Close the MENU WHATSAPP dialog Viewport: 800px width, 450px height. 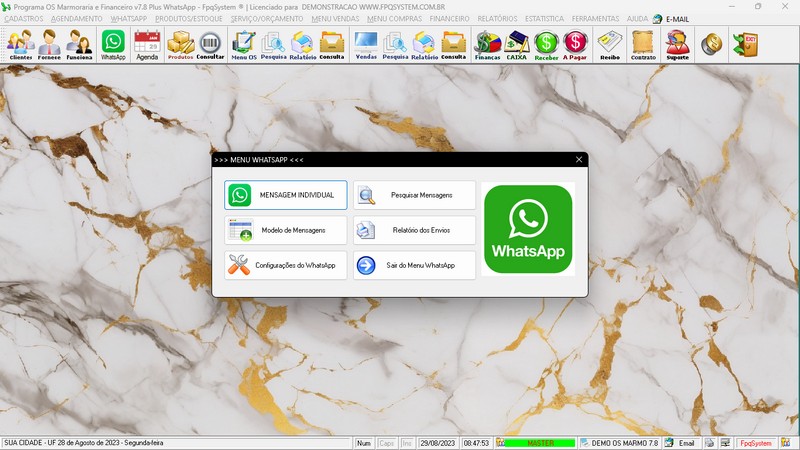point(579,160)
